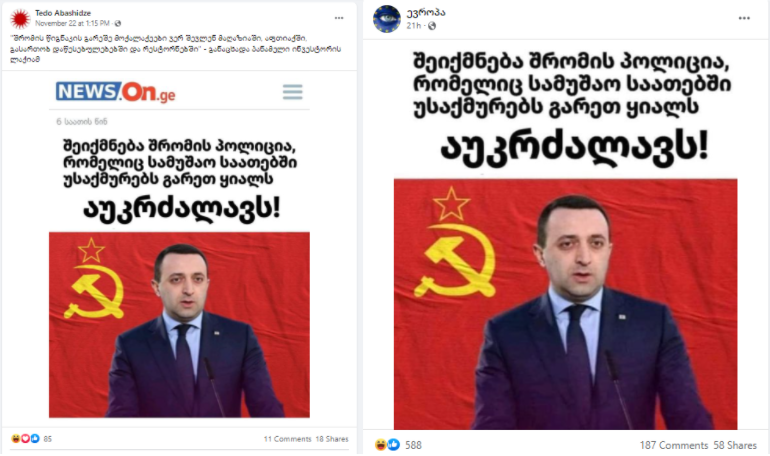Open the 11 Comments link

(287, 439)
